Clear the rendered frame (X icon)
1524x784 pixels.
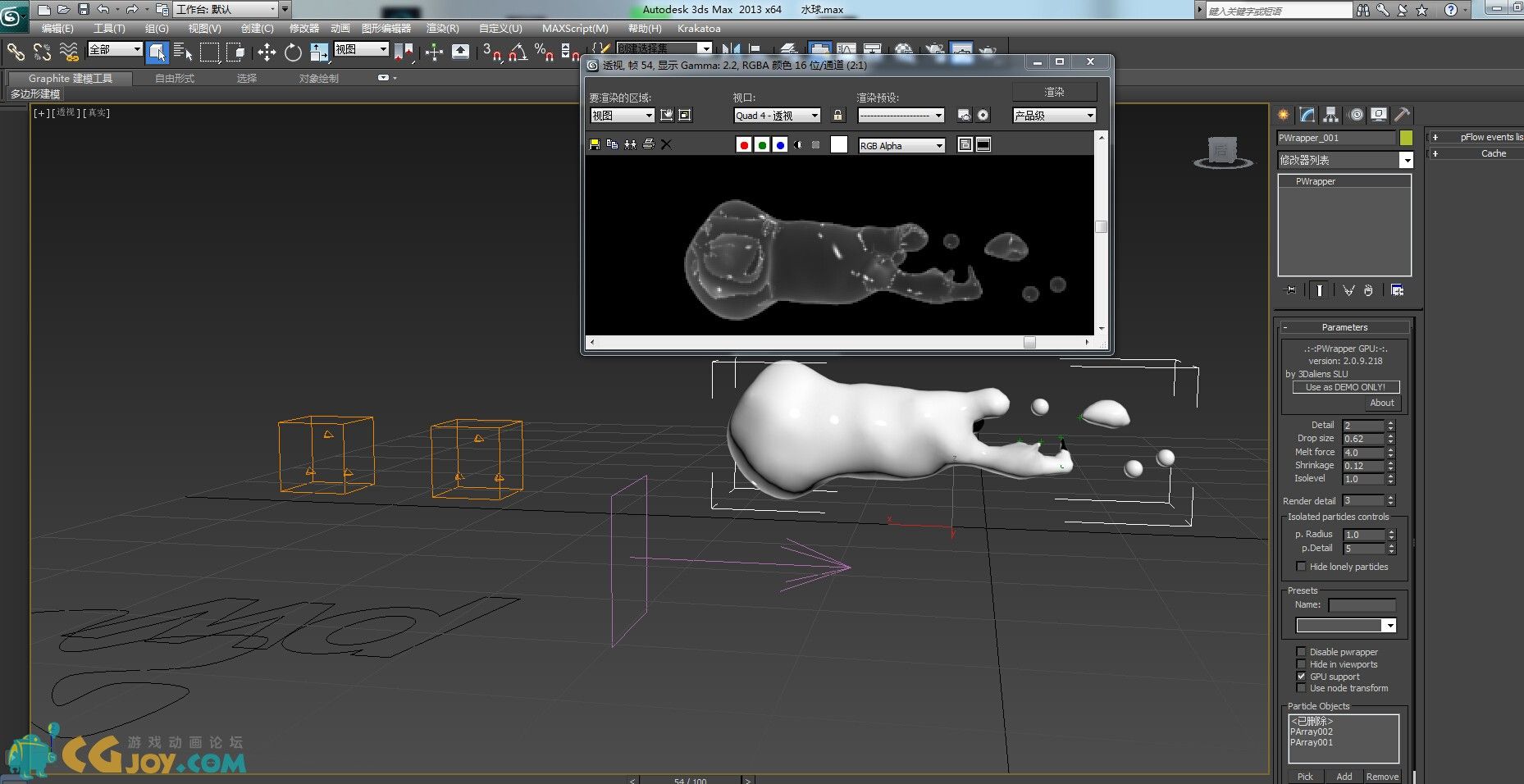pyautogui.click(x=666, y=145)
